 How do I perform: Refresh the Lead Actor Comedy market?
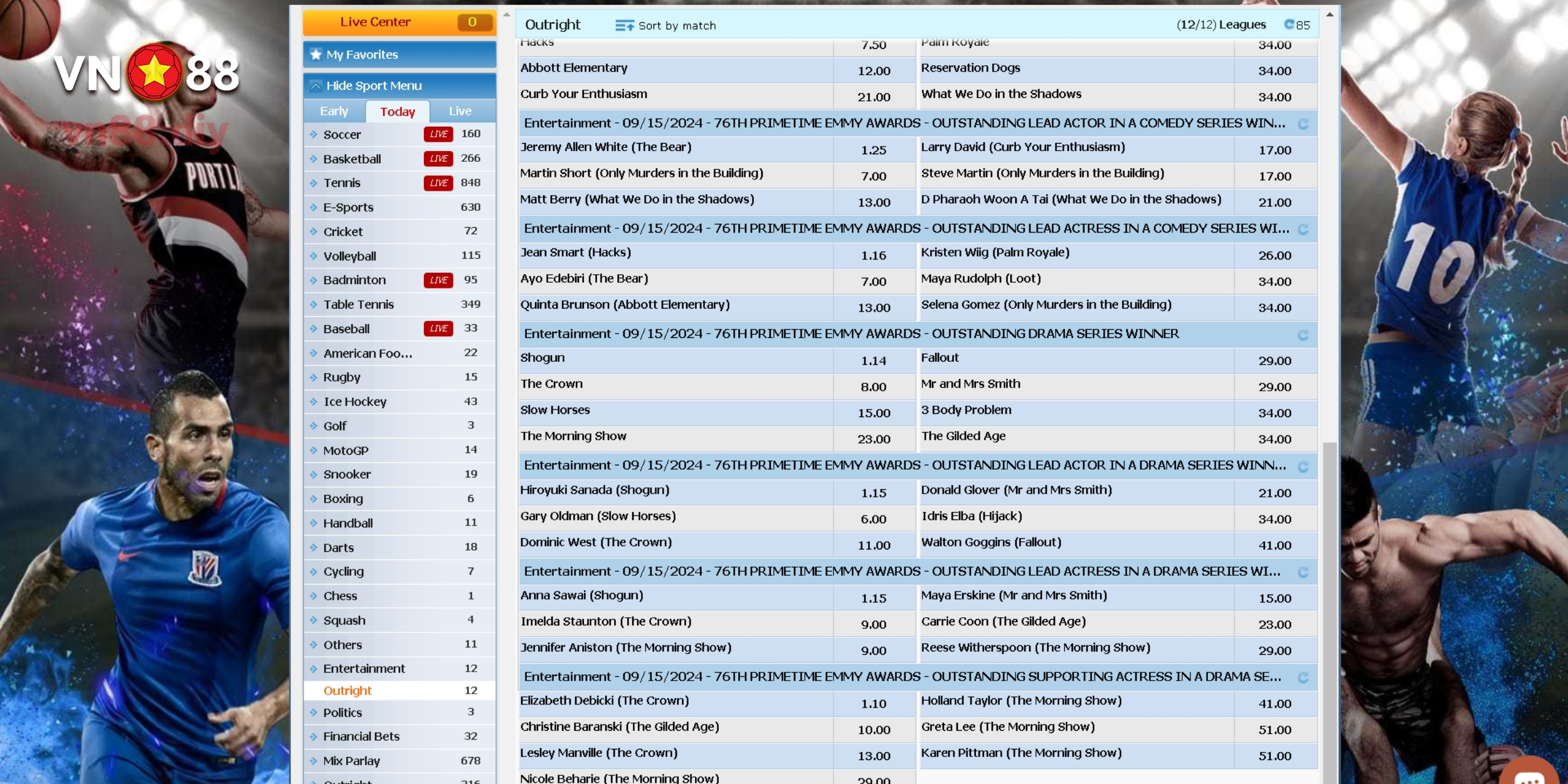click(1303, 124)
